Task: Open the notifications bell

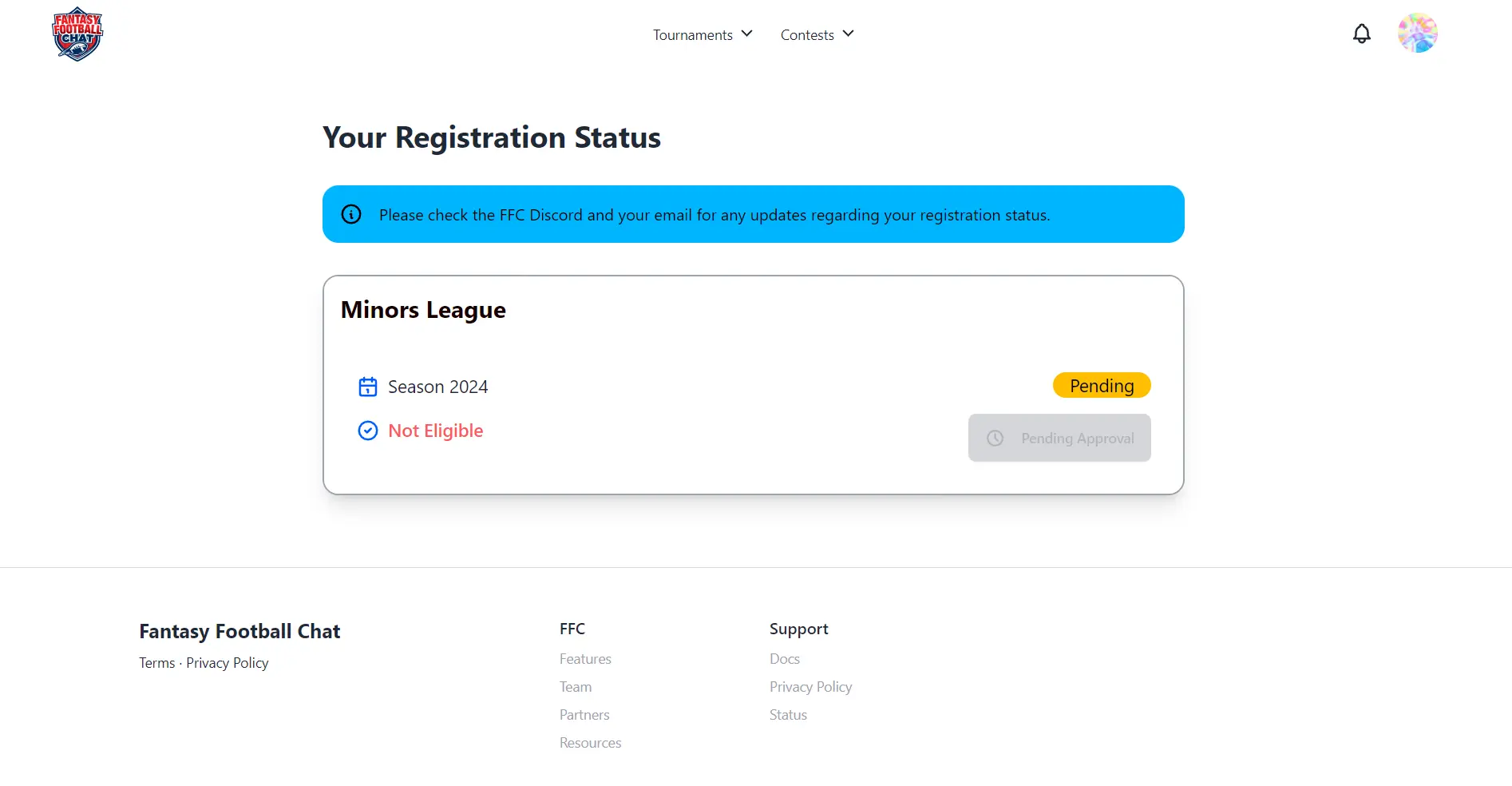Action: point(1361,34)
